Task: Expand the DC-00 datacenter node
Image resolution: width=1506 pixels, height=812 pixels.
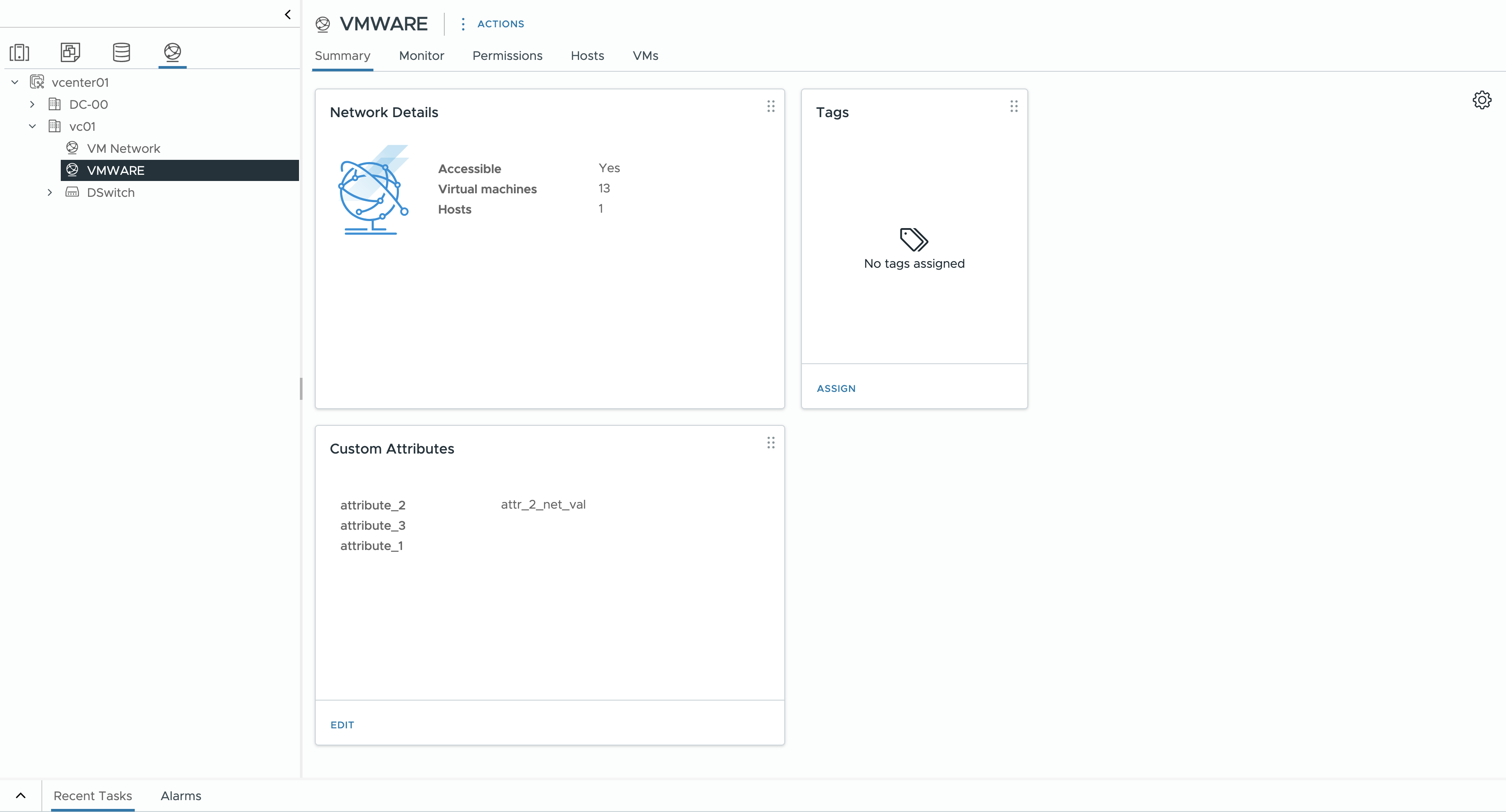Action: [33, 105]
